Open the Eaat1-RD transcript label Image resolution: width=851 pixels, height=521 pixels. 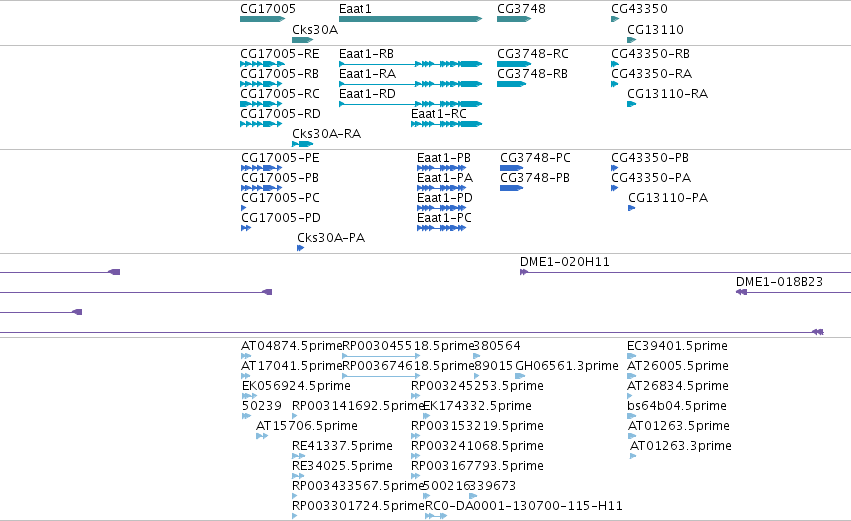point(367,94)
